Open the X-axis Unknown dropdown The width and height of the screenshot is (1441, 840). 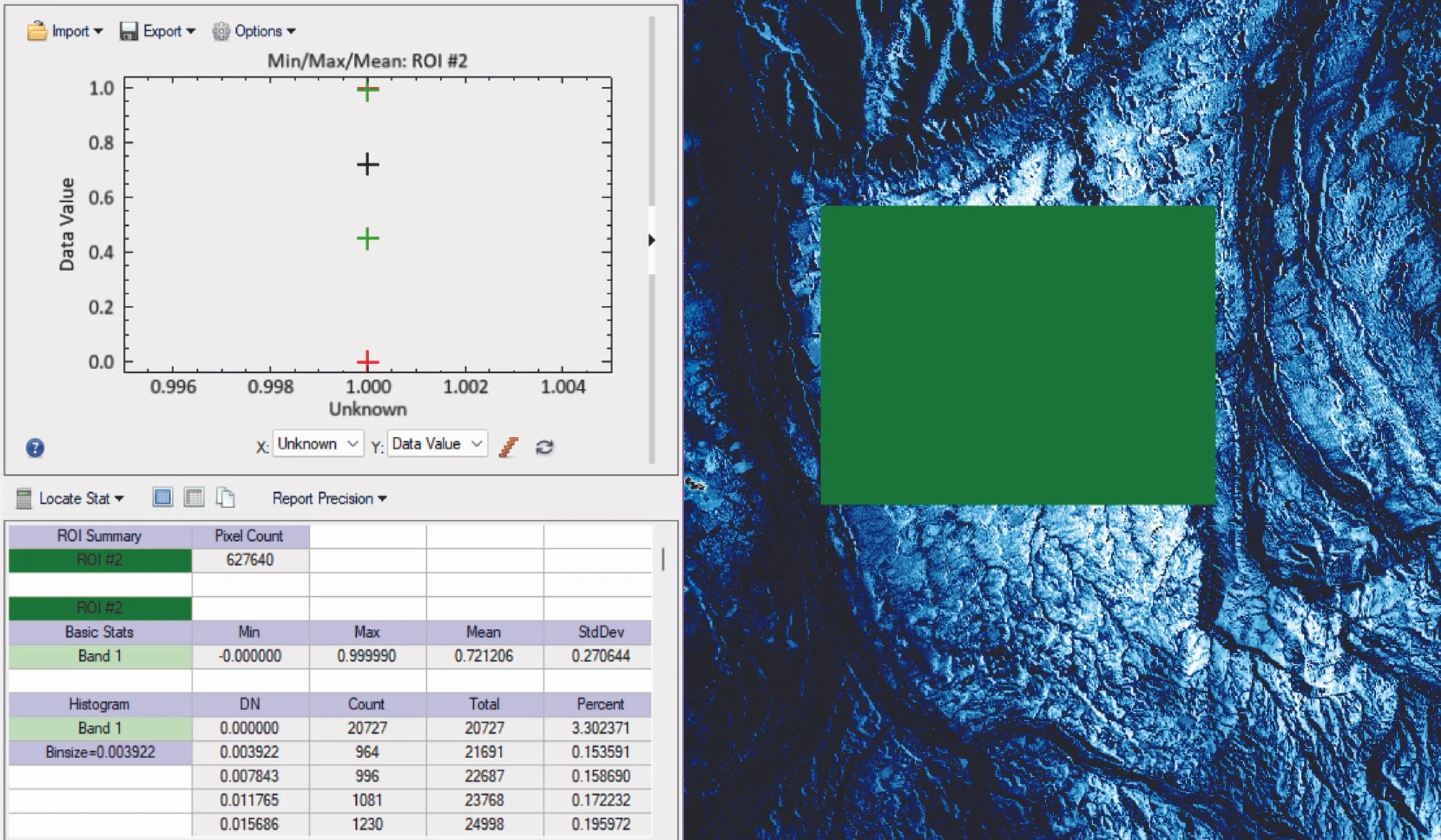pos(318,444)
